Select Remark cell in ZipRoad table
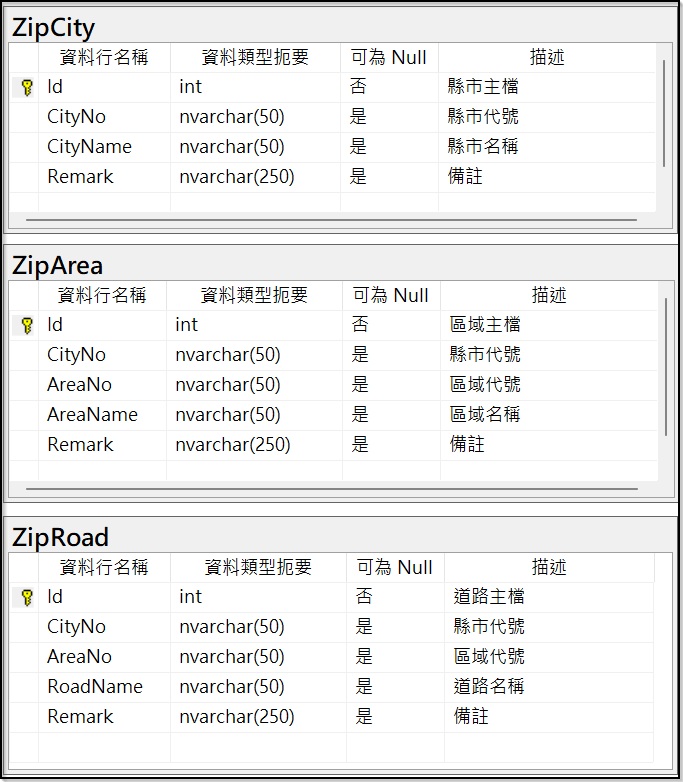This screenshot has width=683, height=782. [x=104, y=717]
